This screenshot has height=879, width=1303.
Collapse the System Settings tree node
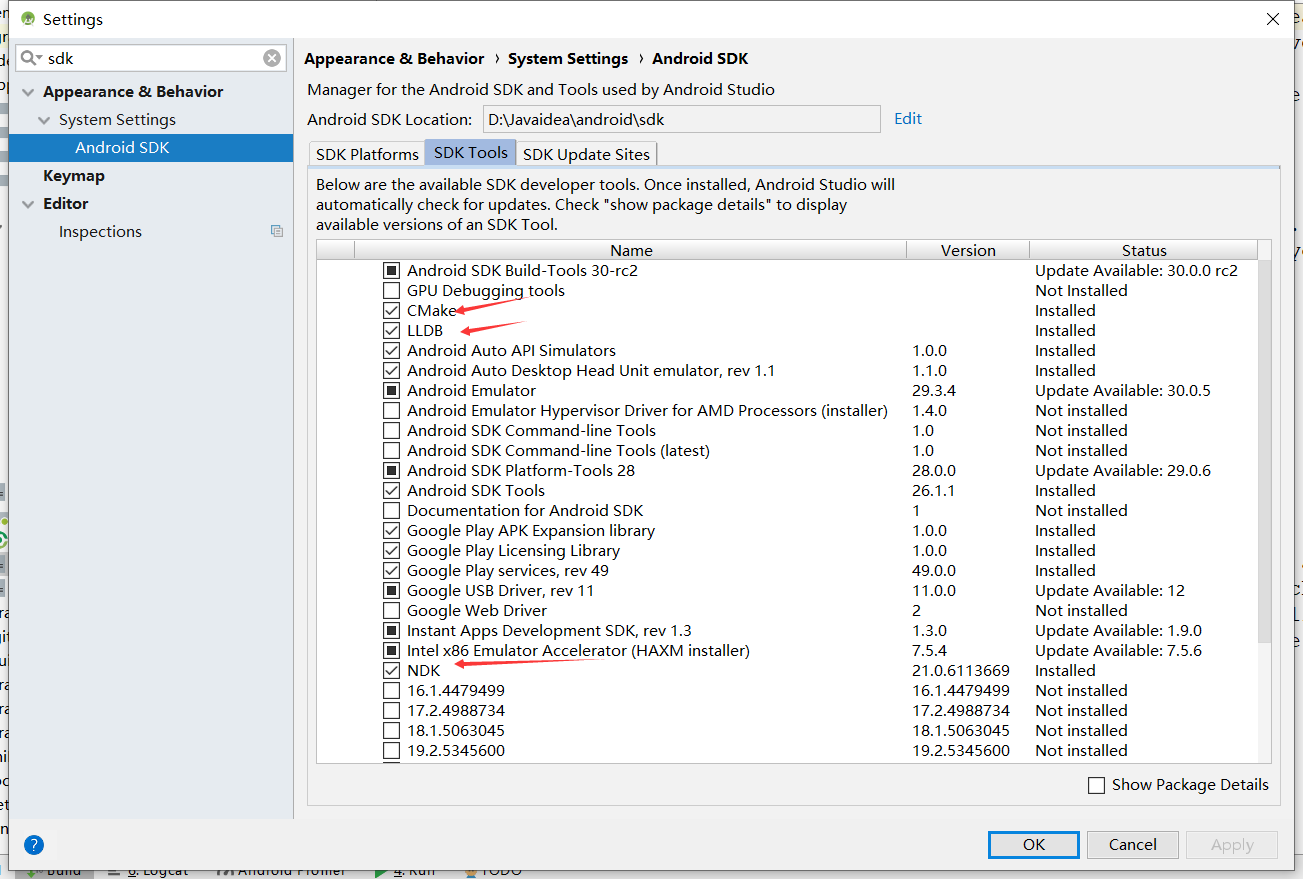coord(44,120)
